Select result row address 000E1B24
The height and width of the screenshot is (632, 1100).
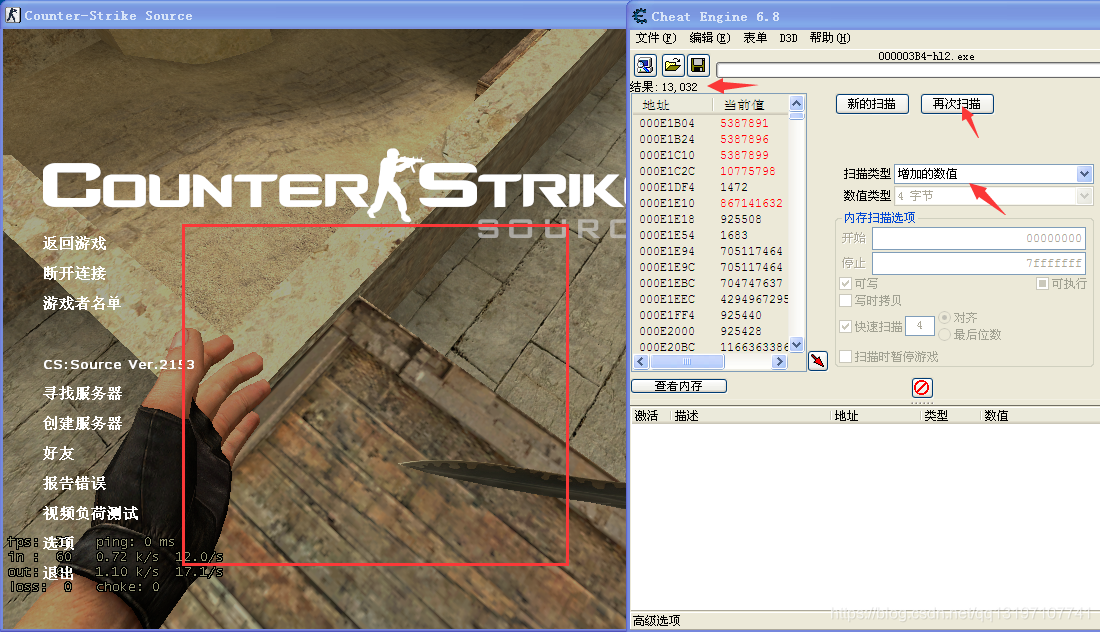click(711, 139)
